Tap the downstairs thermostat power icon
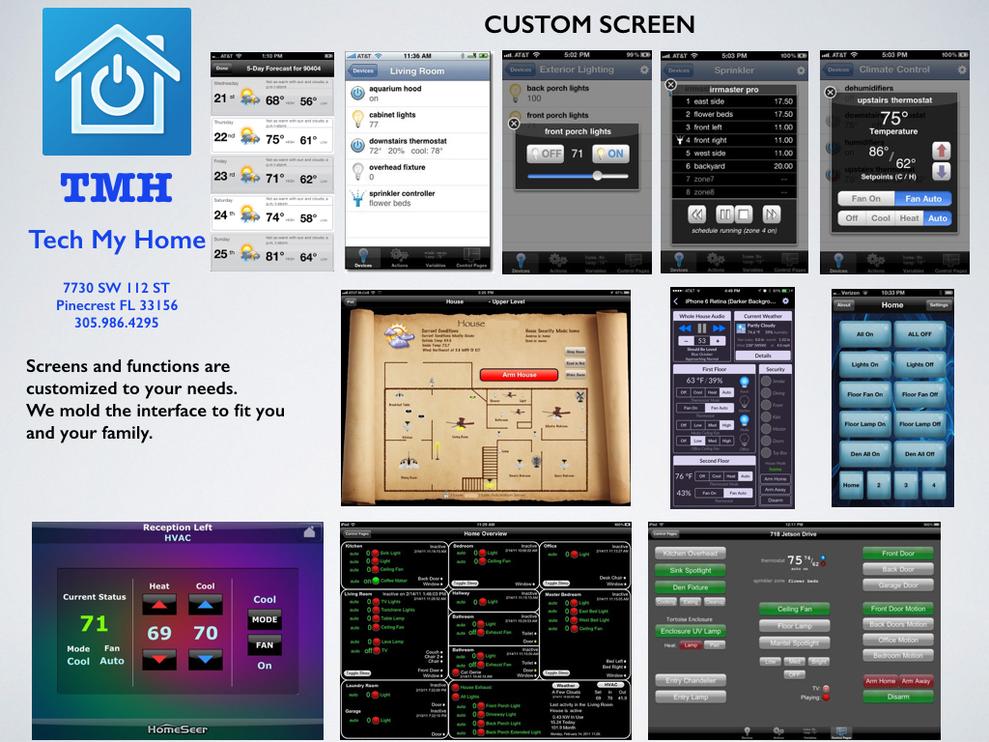The image size is (989, 742). [x=358, y=146]
